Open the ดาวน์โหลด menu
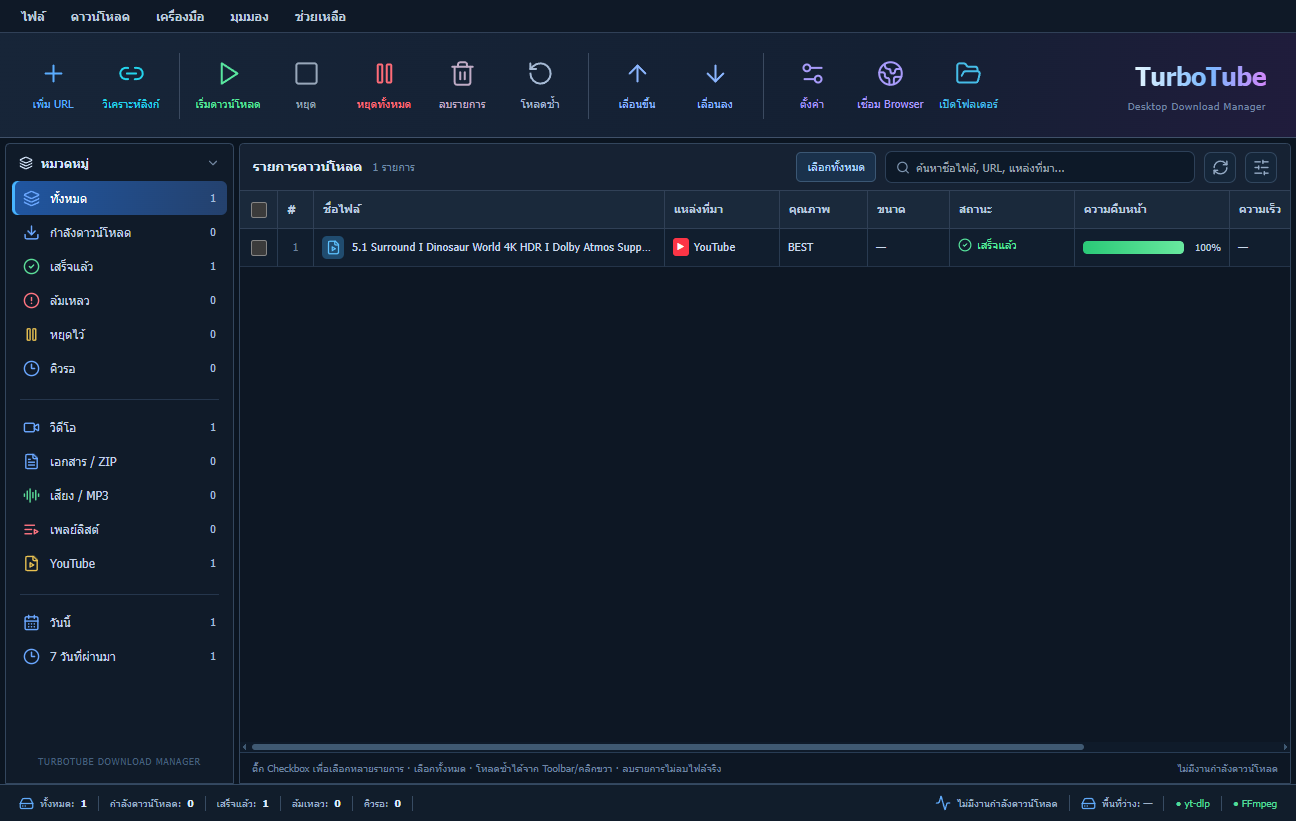The width and height of the screenshot is (1296, 821). 100,17
